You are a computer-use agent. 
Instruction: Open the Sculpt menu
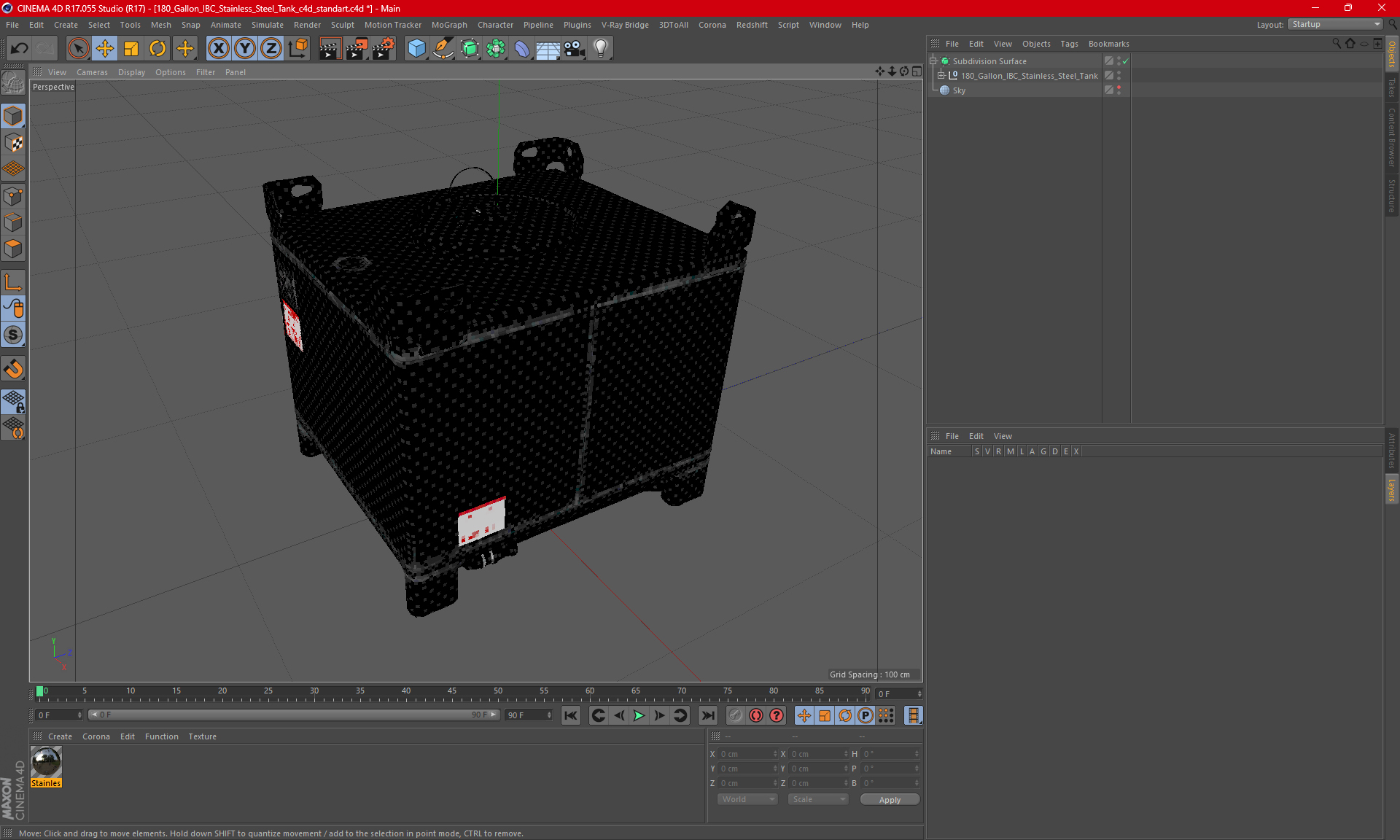tap(342, 25)
